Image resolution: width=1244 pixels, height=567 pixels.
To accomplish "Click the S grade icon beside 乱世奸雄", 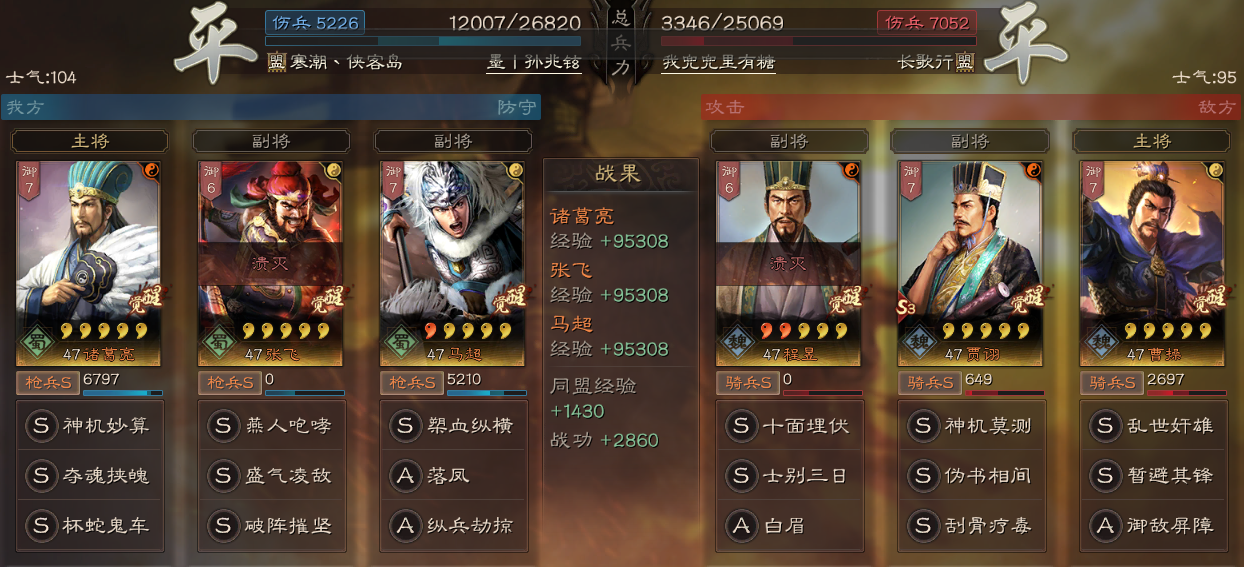I will [x=1105, y=426].
